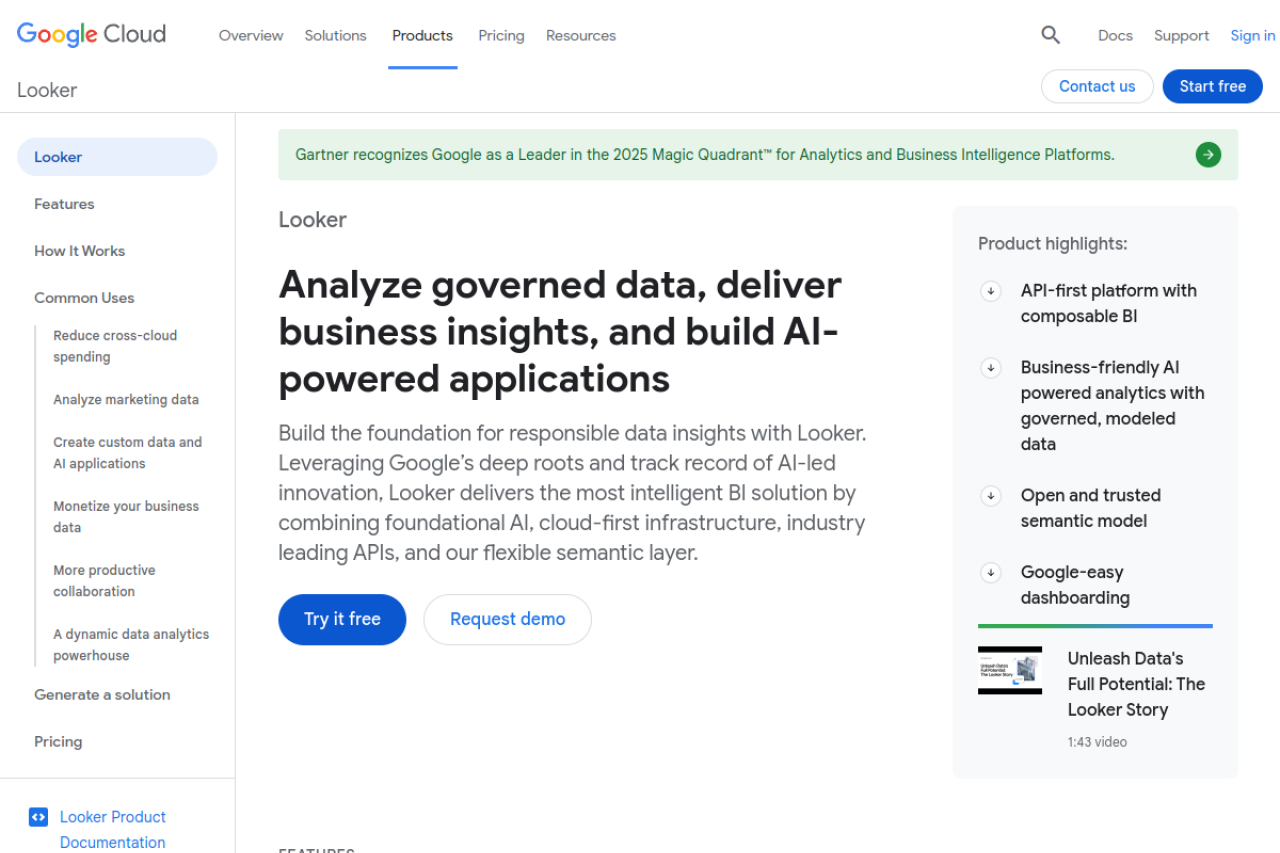Click the Open and trusted semantic model text
This screenshot has width=1280, height=853.
coord(1091,508)
